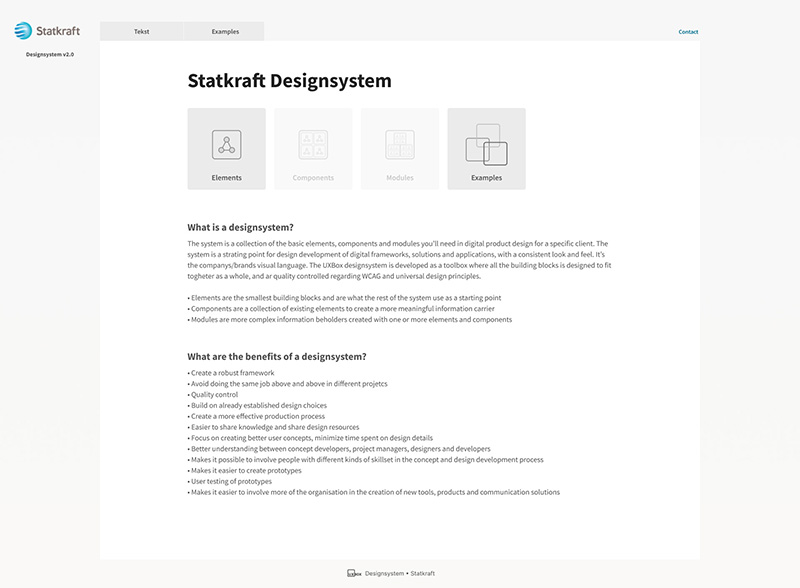Open the Elements card icon
The height and width of the screenshot is (588, 800).
[x=227, y=144]
